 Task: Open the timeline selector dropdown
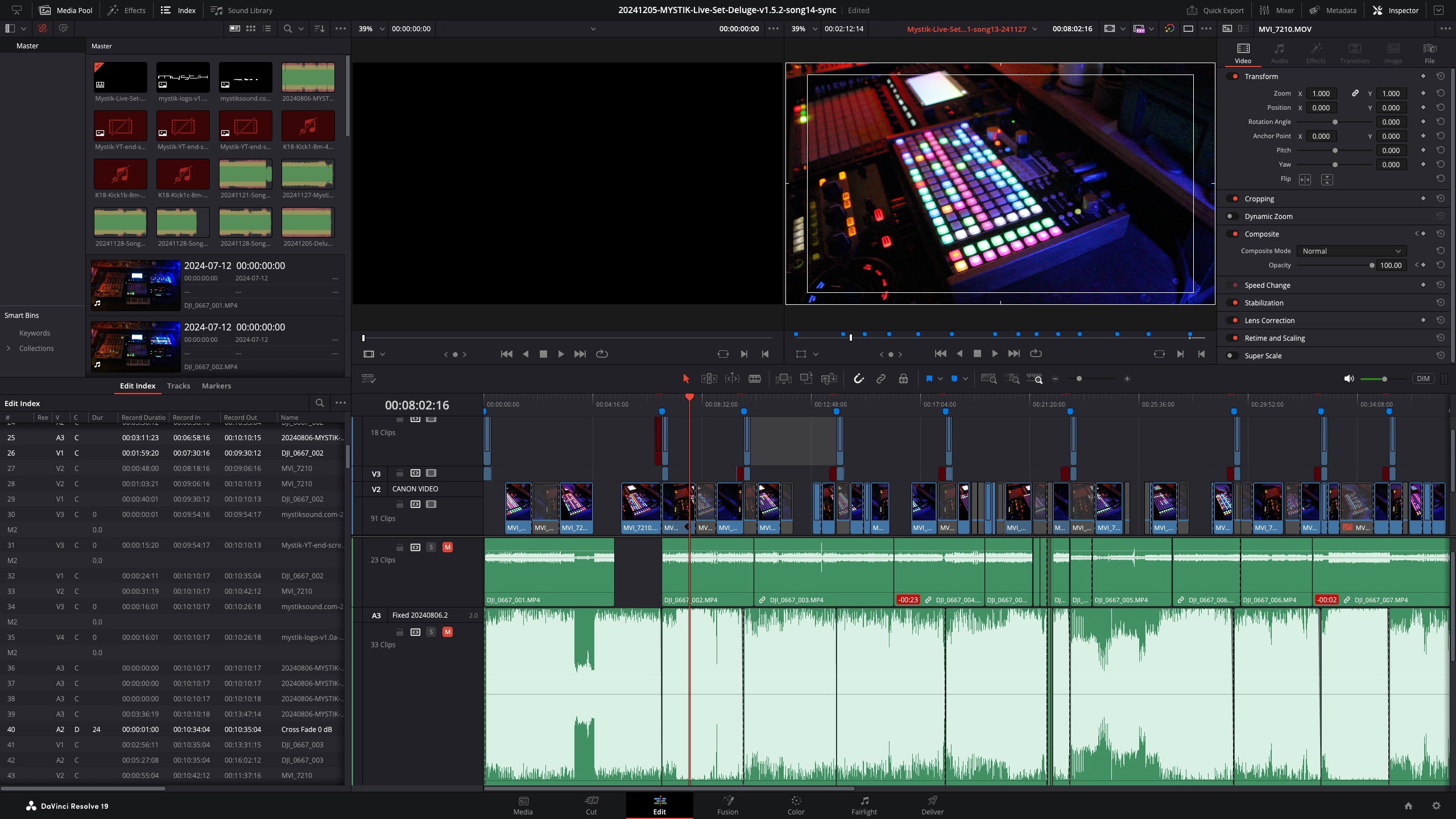(x=1033, y=28)
